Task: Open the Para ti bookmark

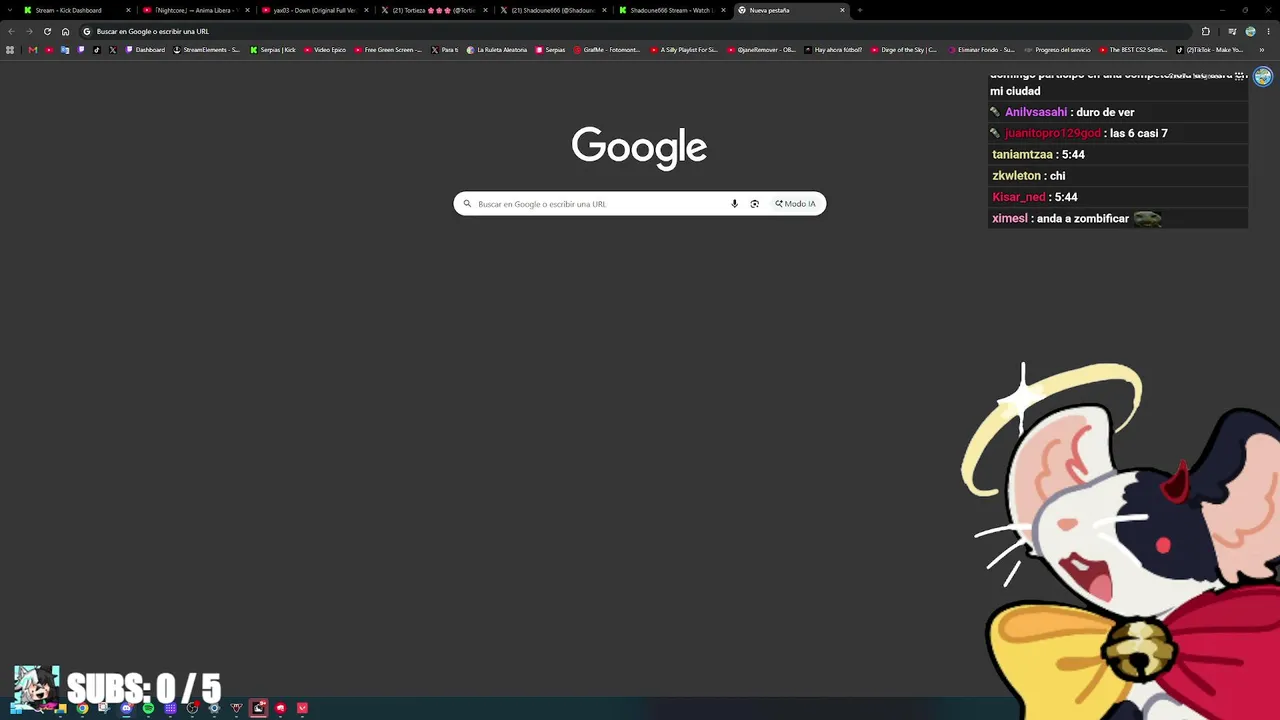Action: click(445, 50)
